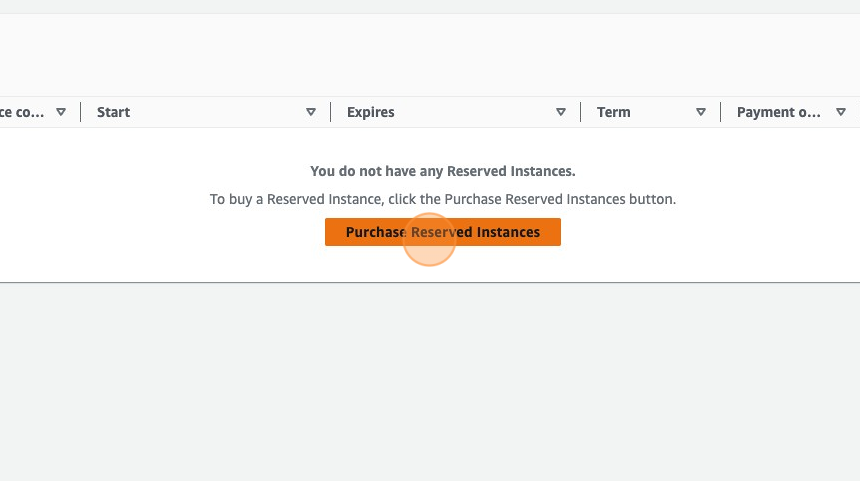
Task: Click 'You do not have any Reserved Instances' message
Action: tap(442, 171)
